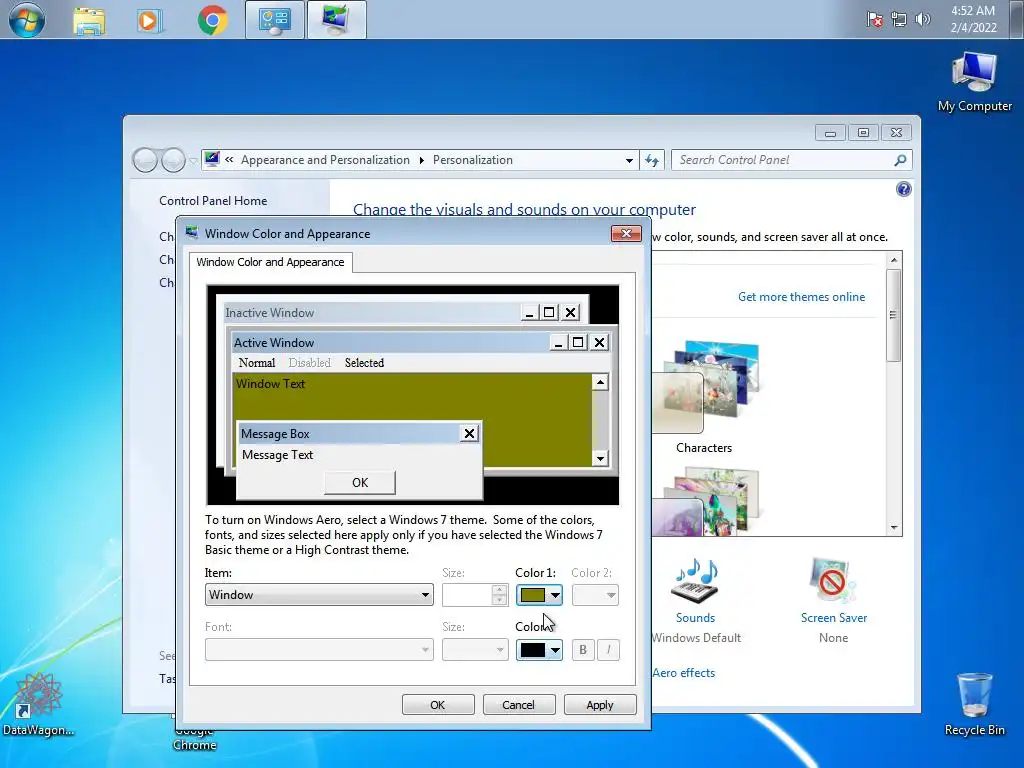Switch to the Personalization taskbar button
Image resolution: width=1024 pixels, height=768 pixels.
pyautogui.click(x=336, y=20)
